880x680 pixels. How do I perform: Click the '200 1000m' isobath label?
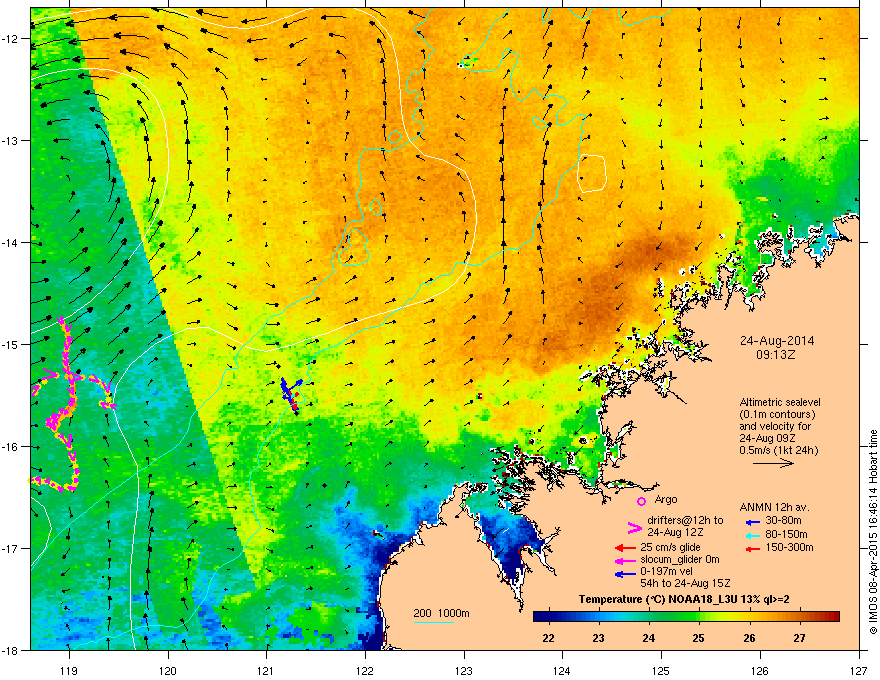441,613
